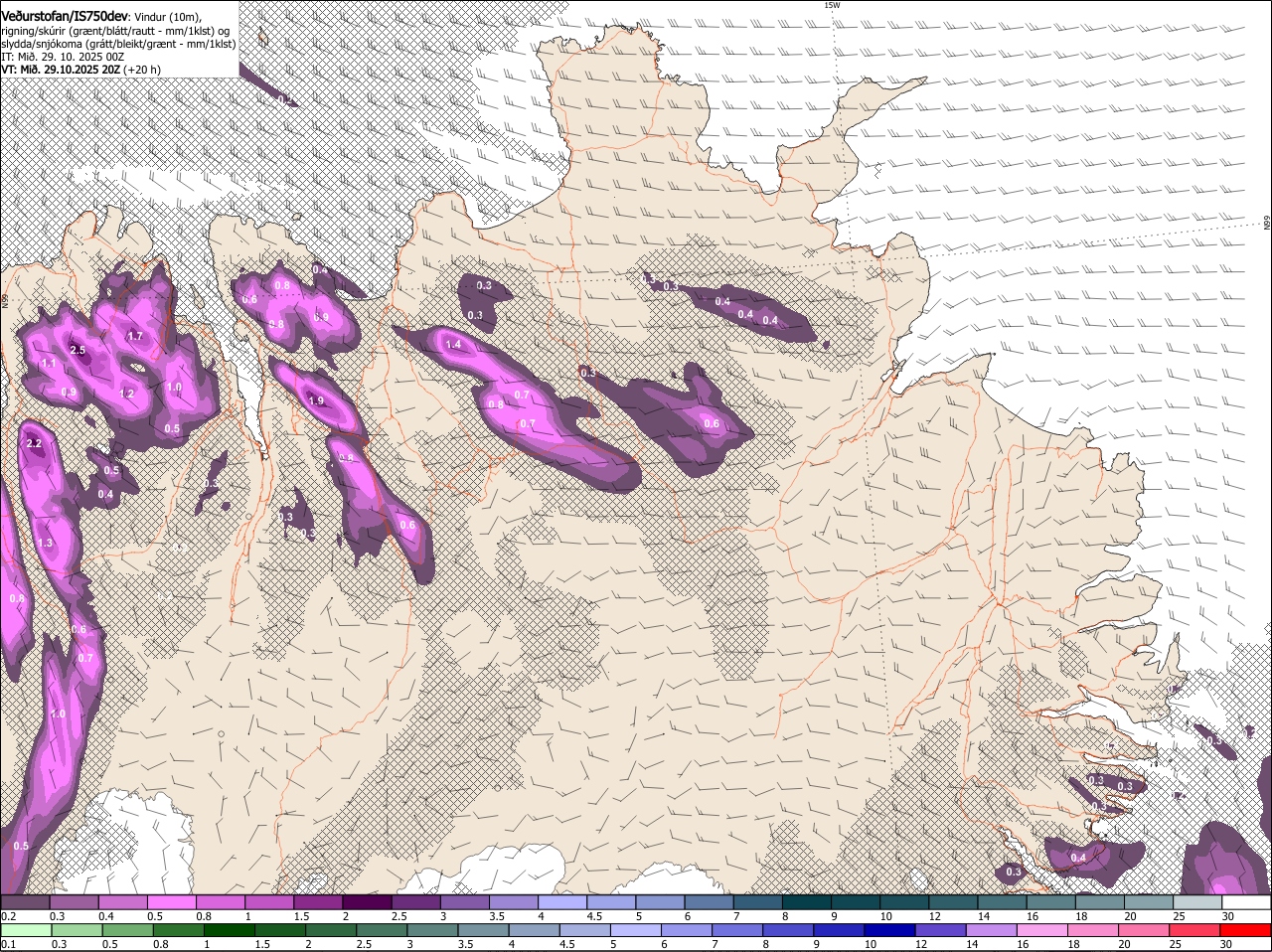This screenshot has width=1272, height=952.
Task: Click the 1.2 precipitation value on the map
Action: pos(126,394)
